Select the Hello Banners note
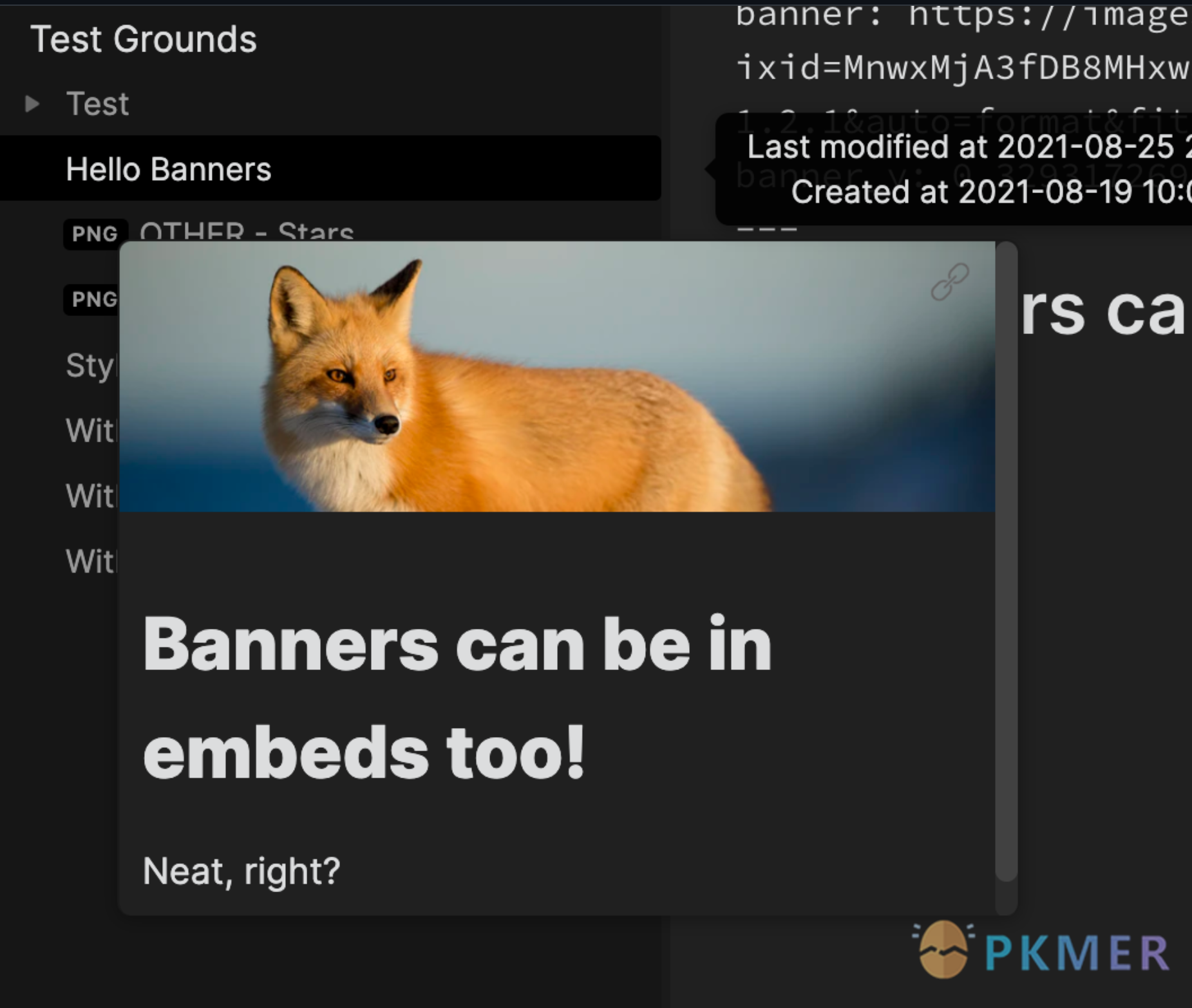The image size is (1192, 1008). coord(330,168)
